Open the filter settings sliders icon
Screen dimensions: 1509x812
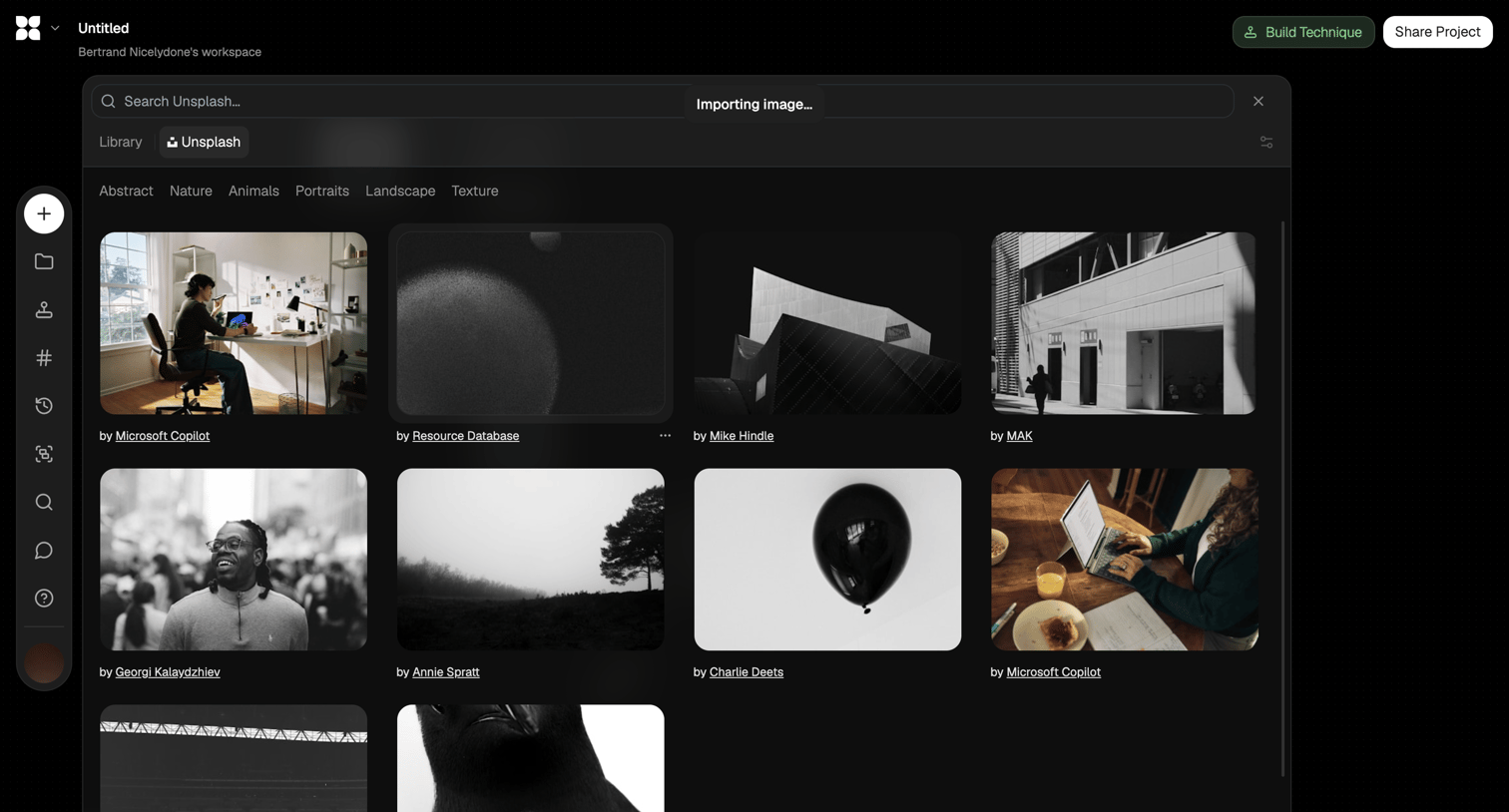(x=1266, y=143)
